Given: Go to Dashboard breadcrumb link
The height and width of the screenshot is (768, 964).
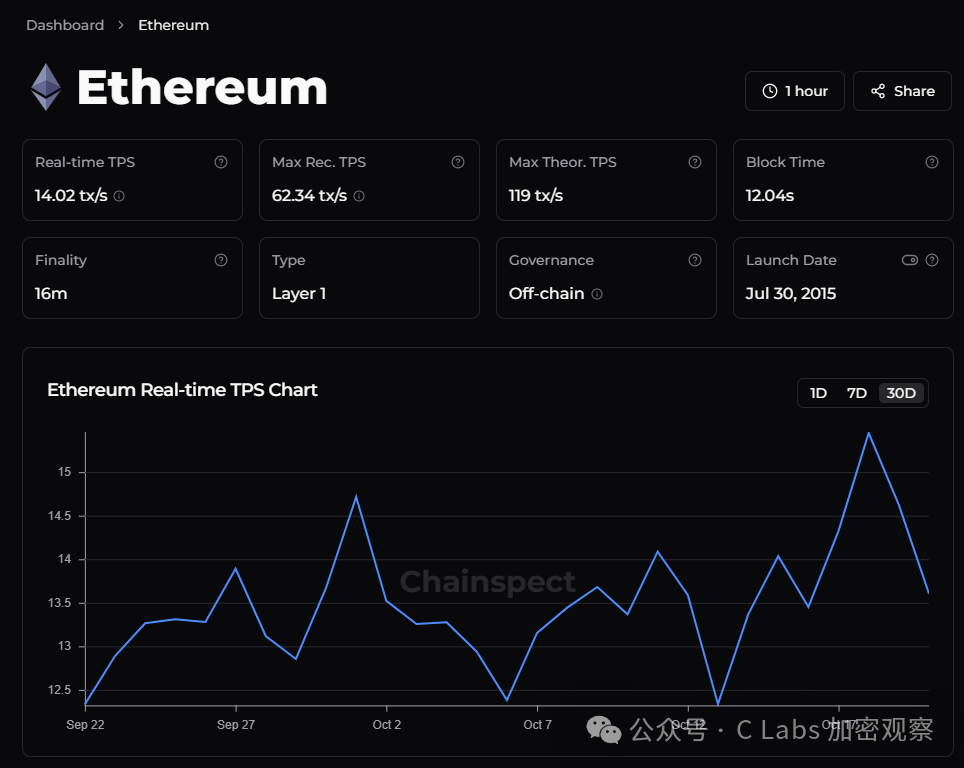Looking at the screenshot, I should click(65, 25).
